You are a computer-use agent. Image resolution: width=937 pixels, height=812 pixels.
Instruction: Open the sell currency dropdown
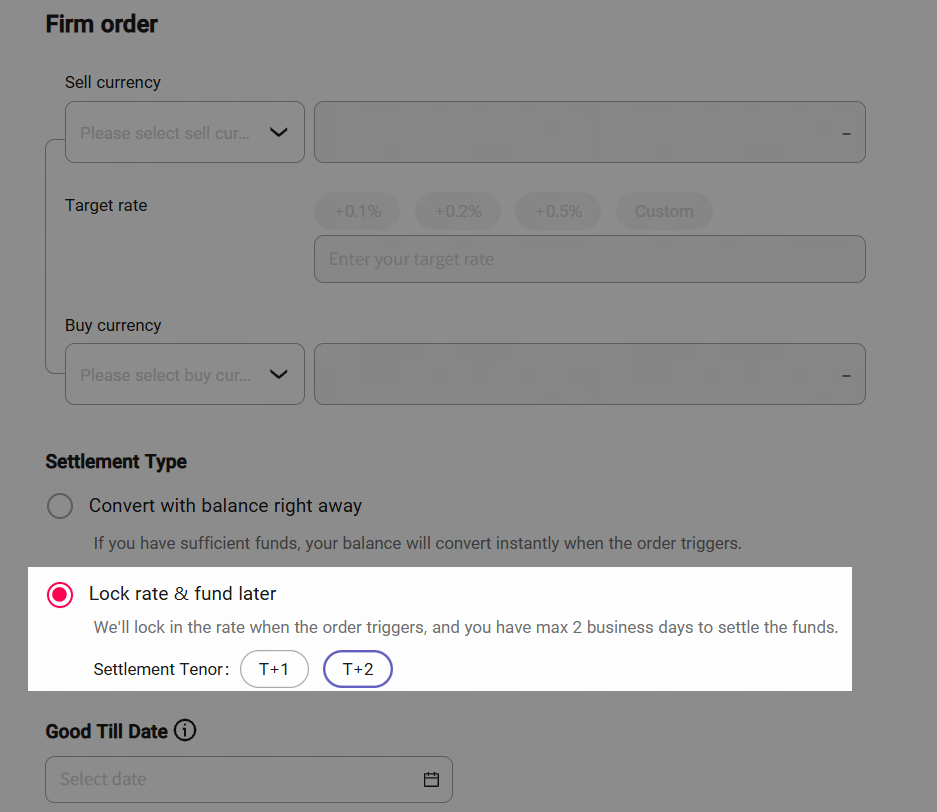184,132
